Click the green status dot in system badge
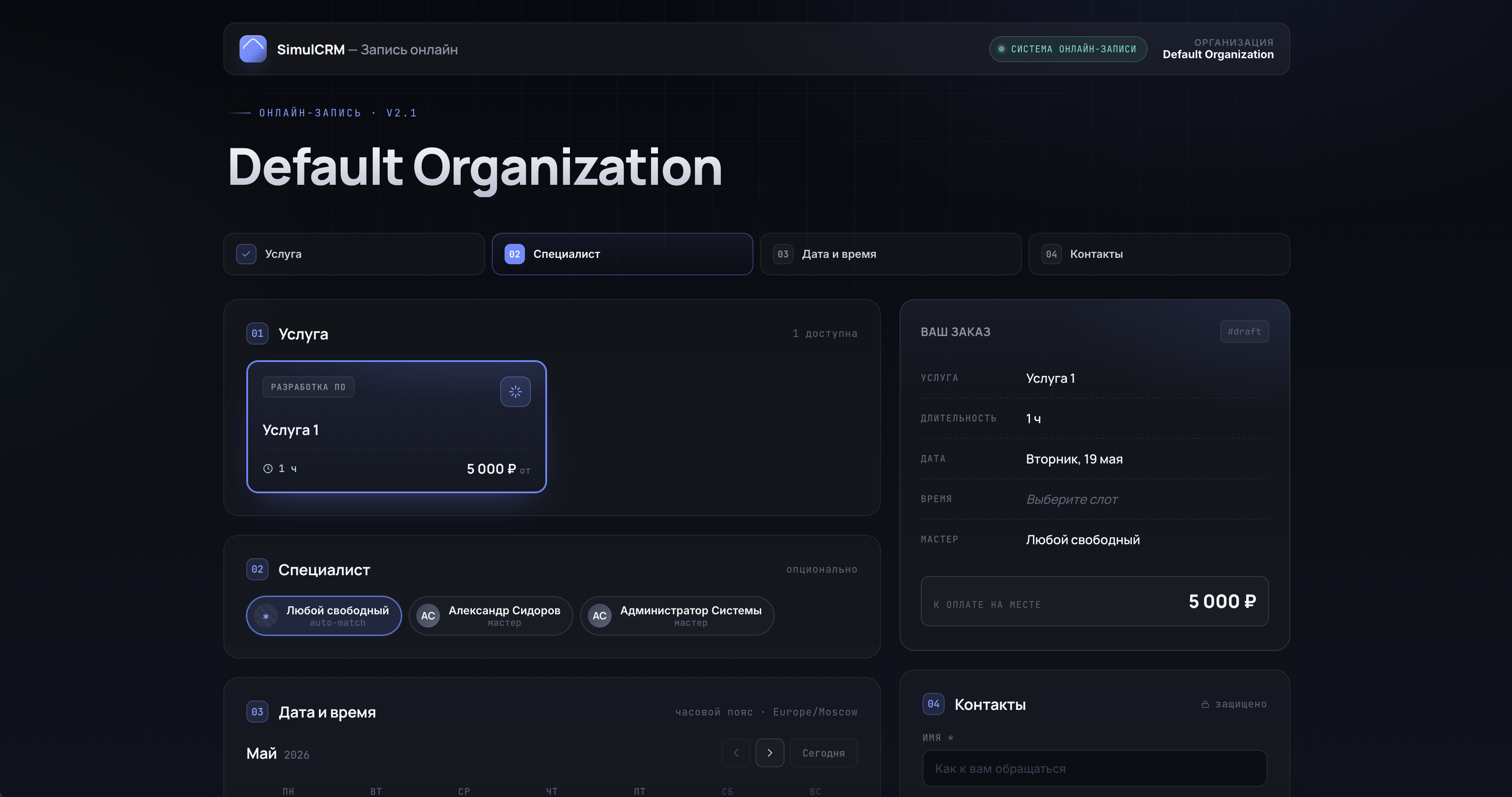This screenshot has width=1512, height=797. 1001,49
